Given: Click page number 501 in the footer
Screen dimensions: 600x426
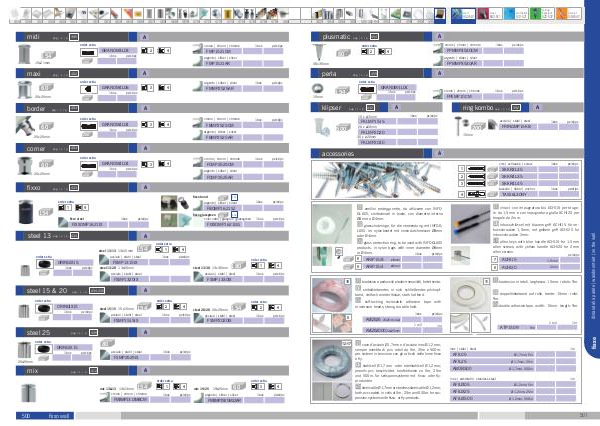Looking at the screenshot, I should pos(583,415).
